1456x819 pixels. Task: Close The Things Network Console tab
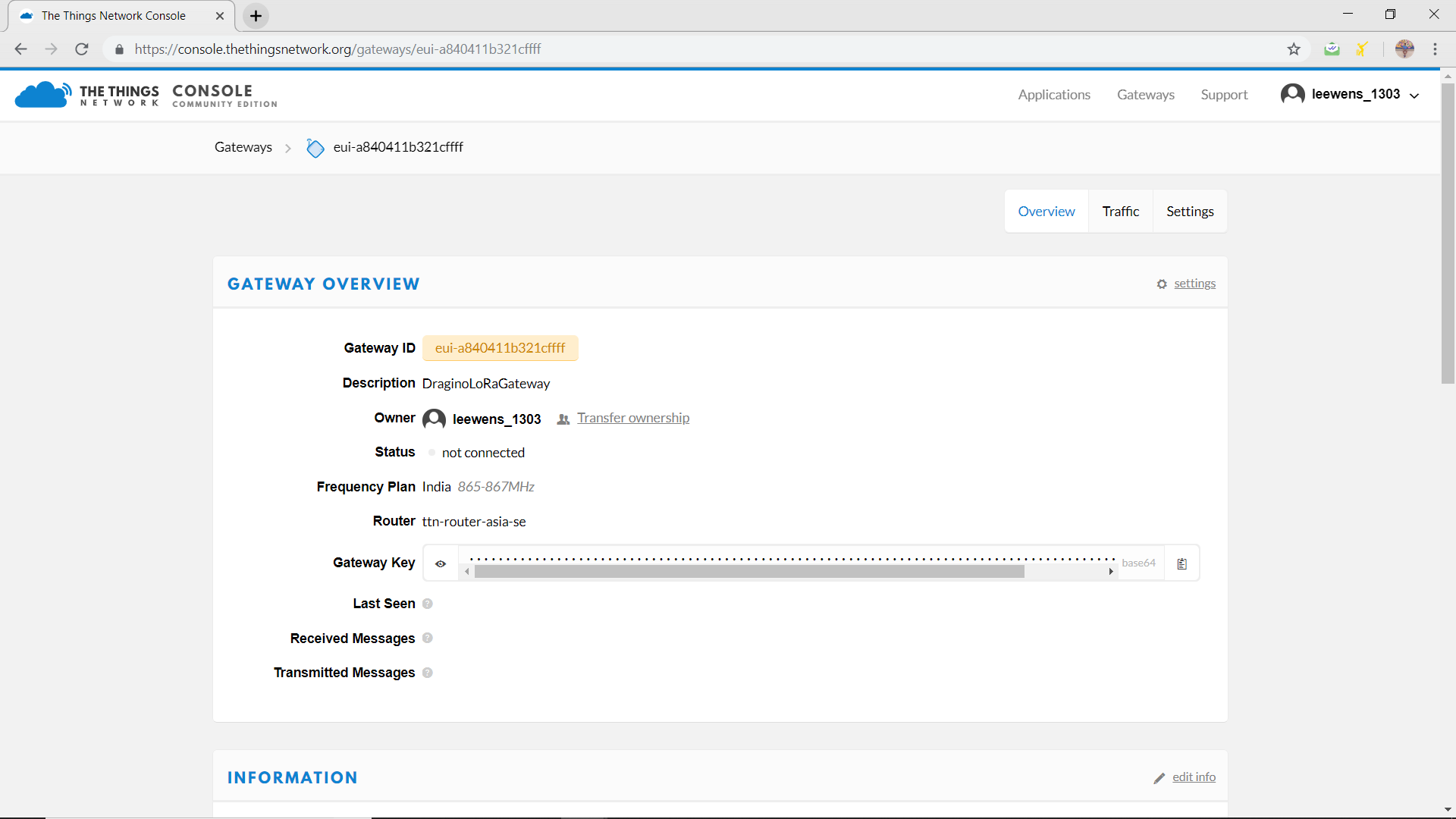tap(220, 16)
